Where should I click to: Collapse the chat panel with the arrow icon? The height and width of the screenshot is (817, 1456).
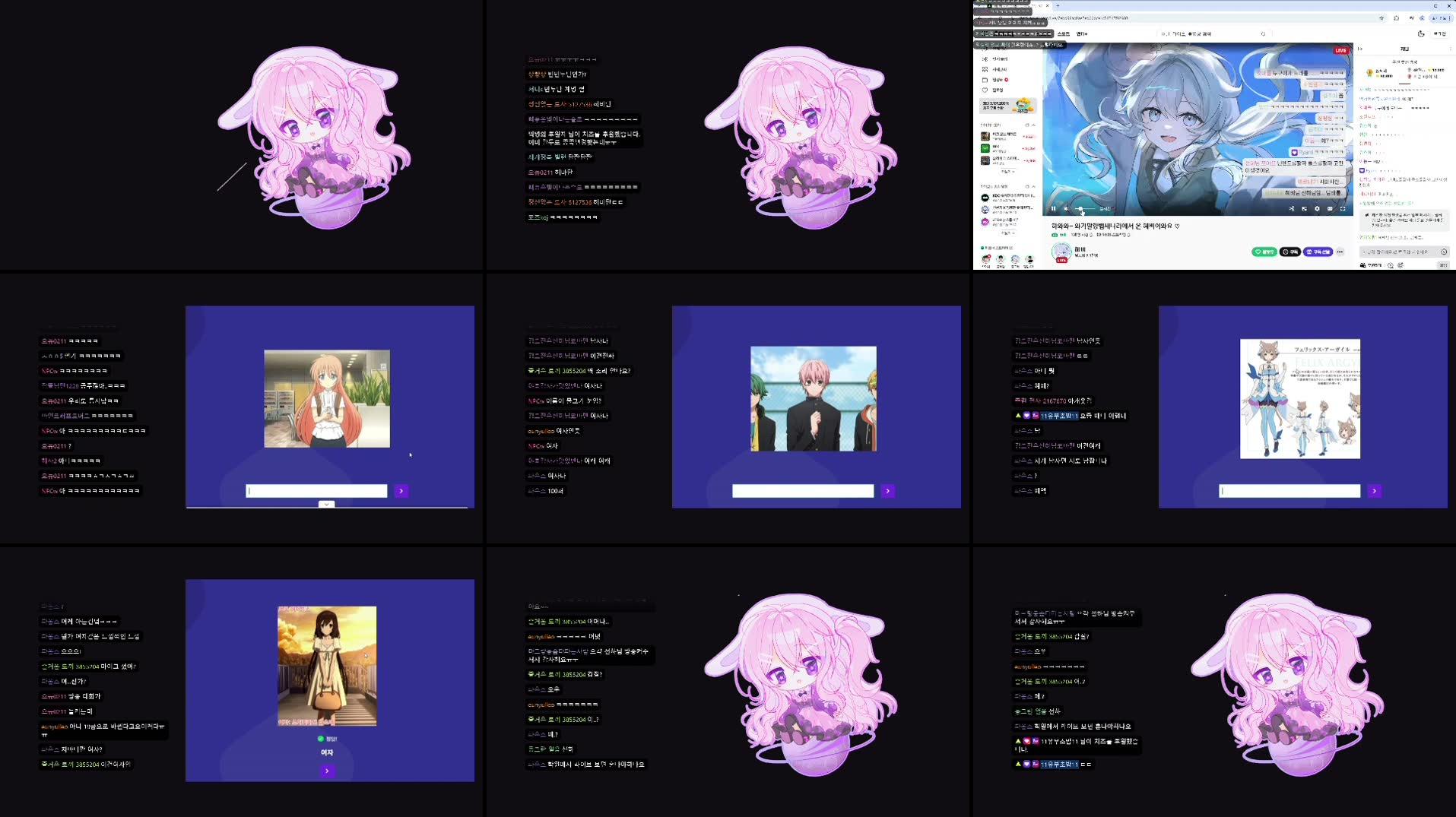tap(1360, 49)
